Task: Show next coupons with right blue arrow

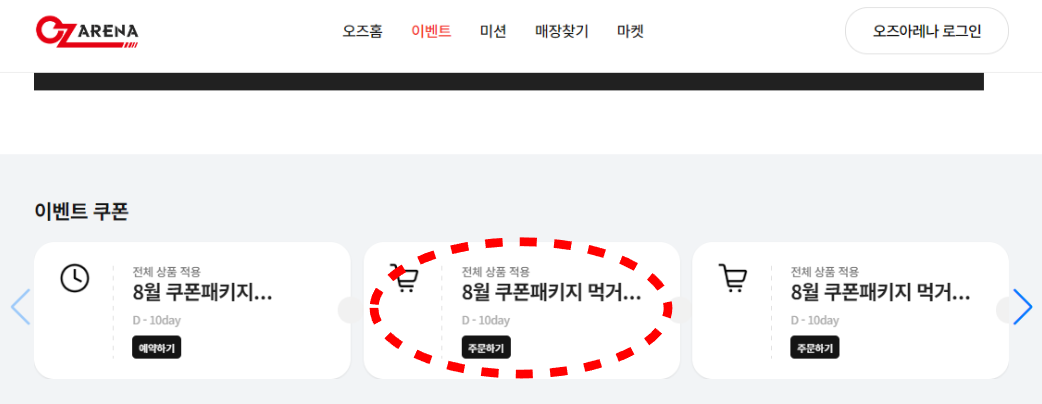Action: [1022, 307]
